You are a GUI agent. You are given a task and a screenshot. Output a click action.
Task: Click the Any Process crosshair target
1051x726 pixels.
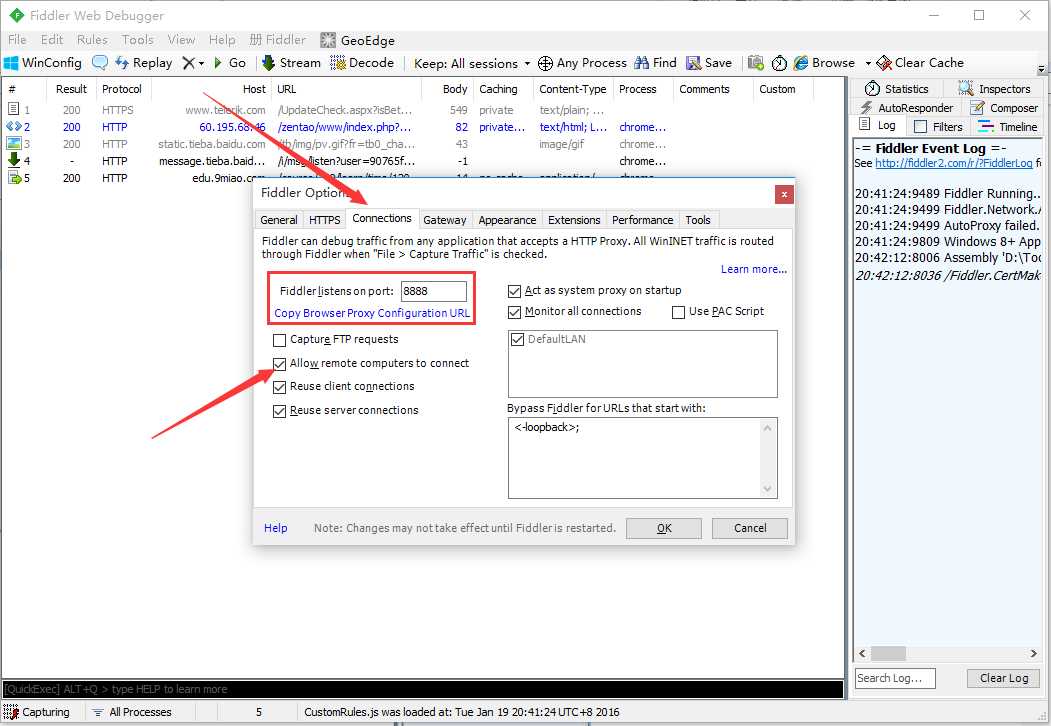coord(546,63)
